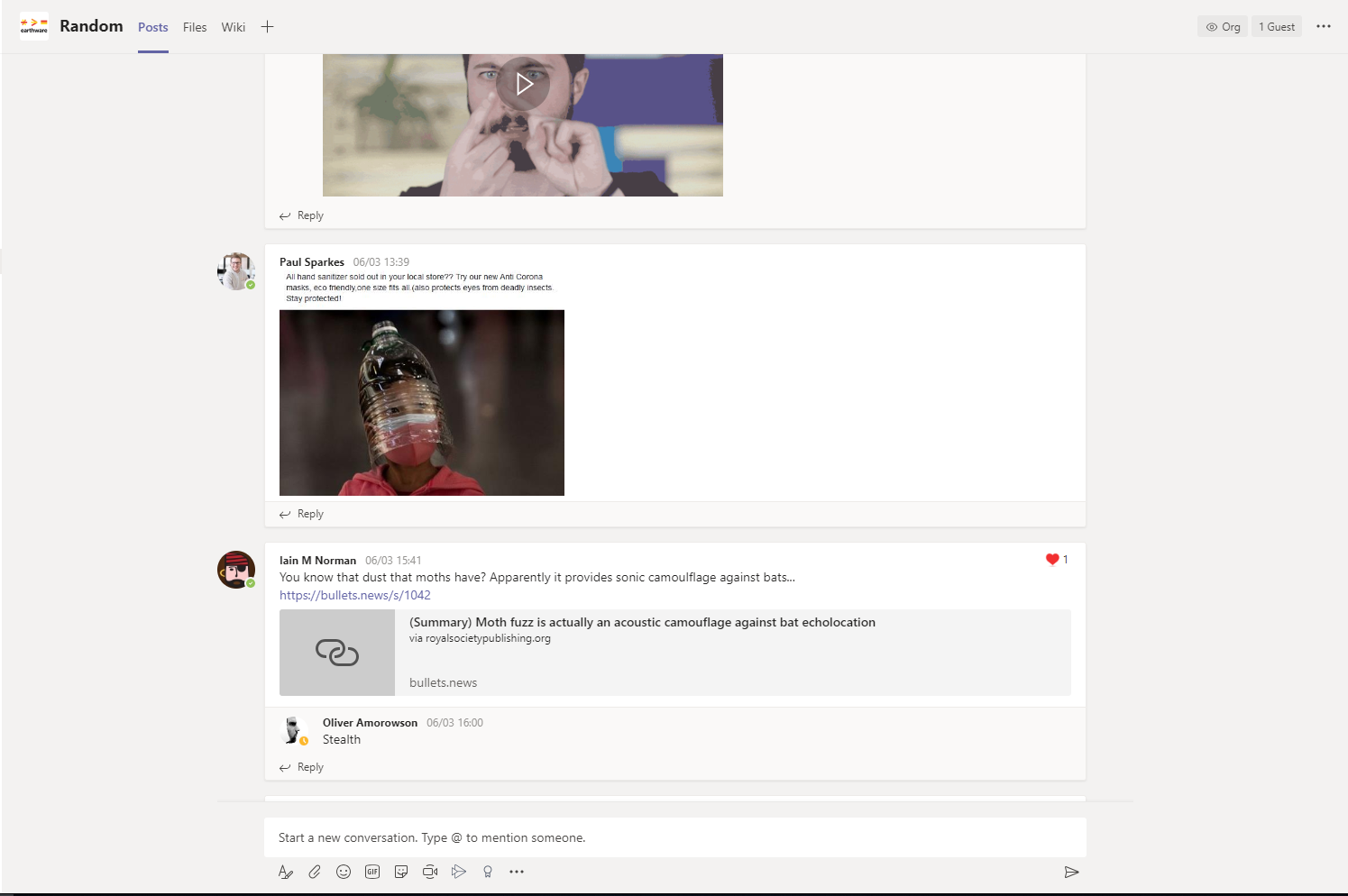The width and height of the screenshot is (1348, 896).
Task: Attach a file with the paperclip icon
Action: pyautogui.click(x=315, y=872)
